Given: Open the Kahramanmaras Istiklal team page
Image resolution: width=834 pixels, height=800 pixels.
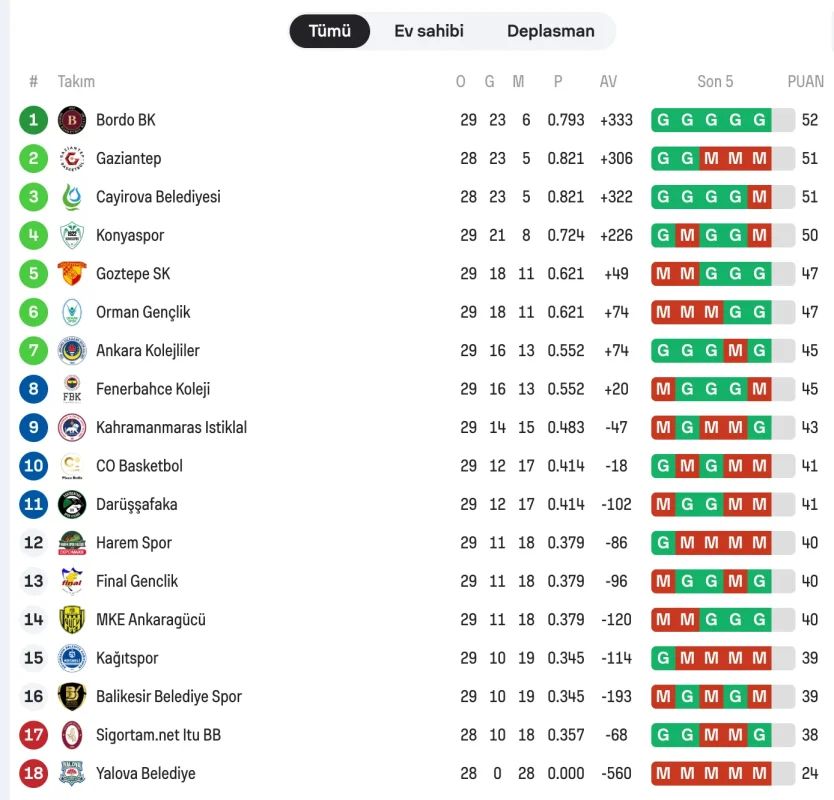Looking at the screenshot, I should 171,428.
